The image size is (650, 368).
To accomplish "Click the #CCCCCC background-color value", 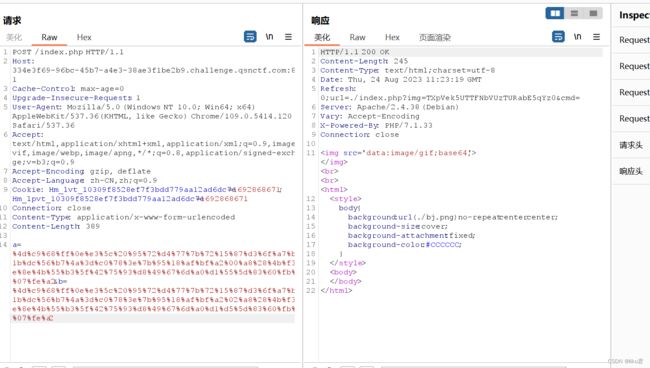I will point(443,245).
